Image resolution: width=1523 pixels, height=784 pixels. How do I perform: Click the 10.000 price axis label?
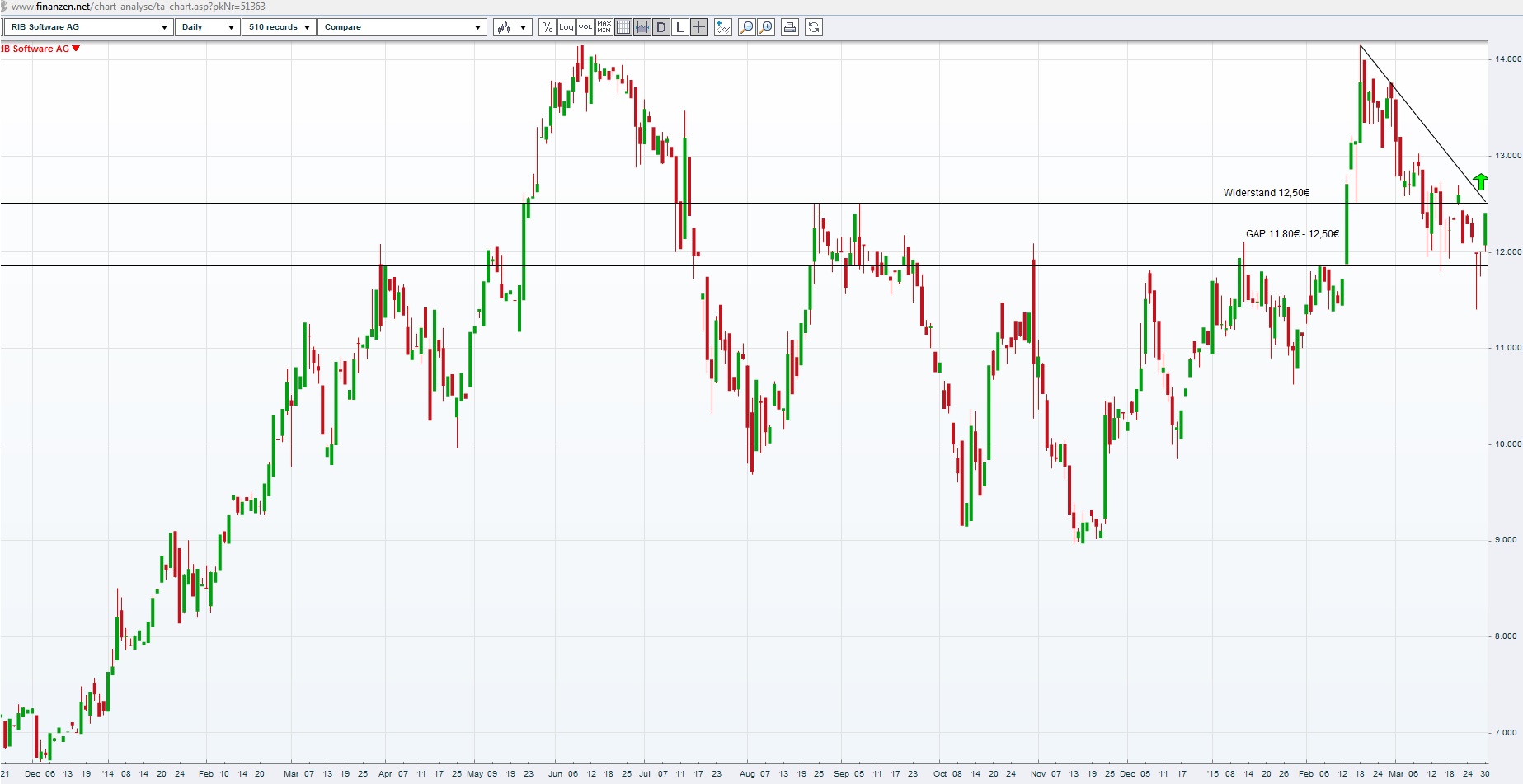1508,444
